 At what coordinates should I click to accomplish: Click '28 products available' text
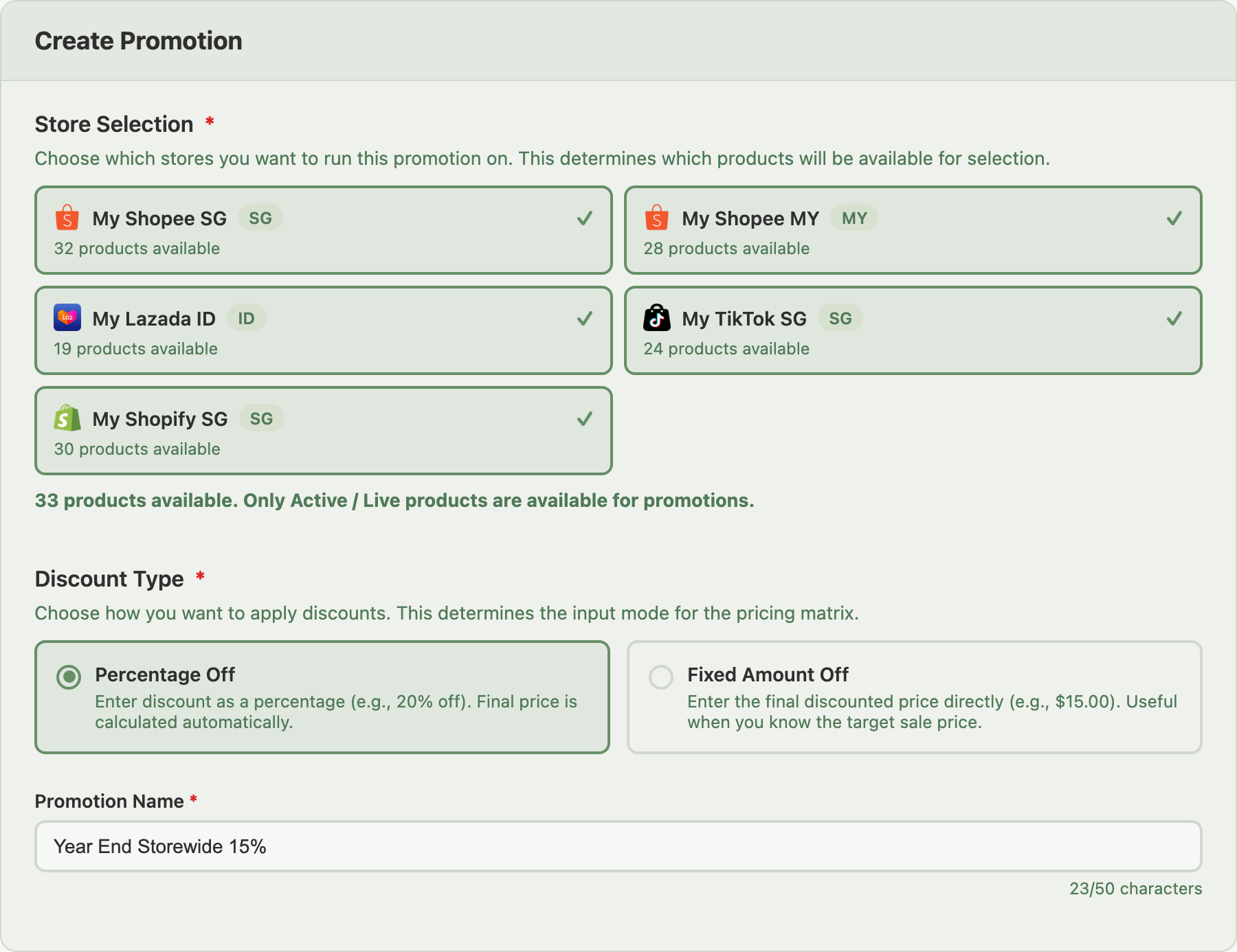[x=727, y=249]
